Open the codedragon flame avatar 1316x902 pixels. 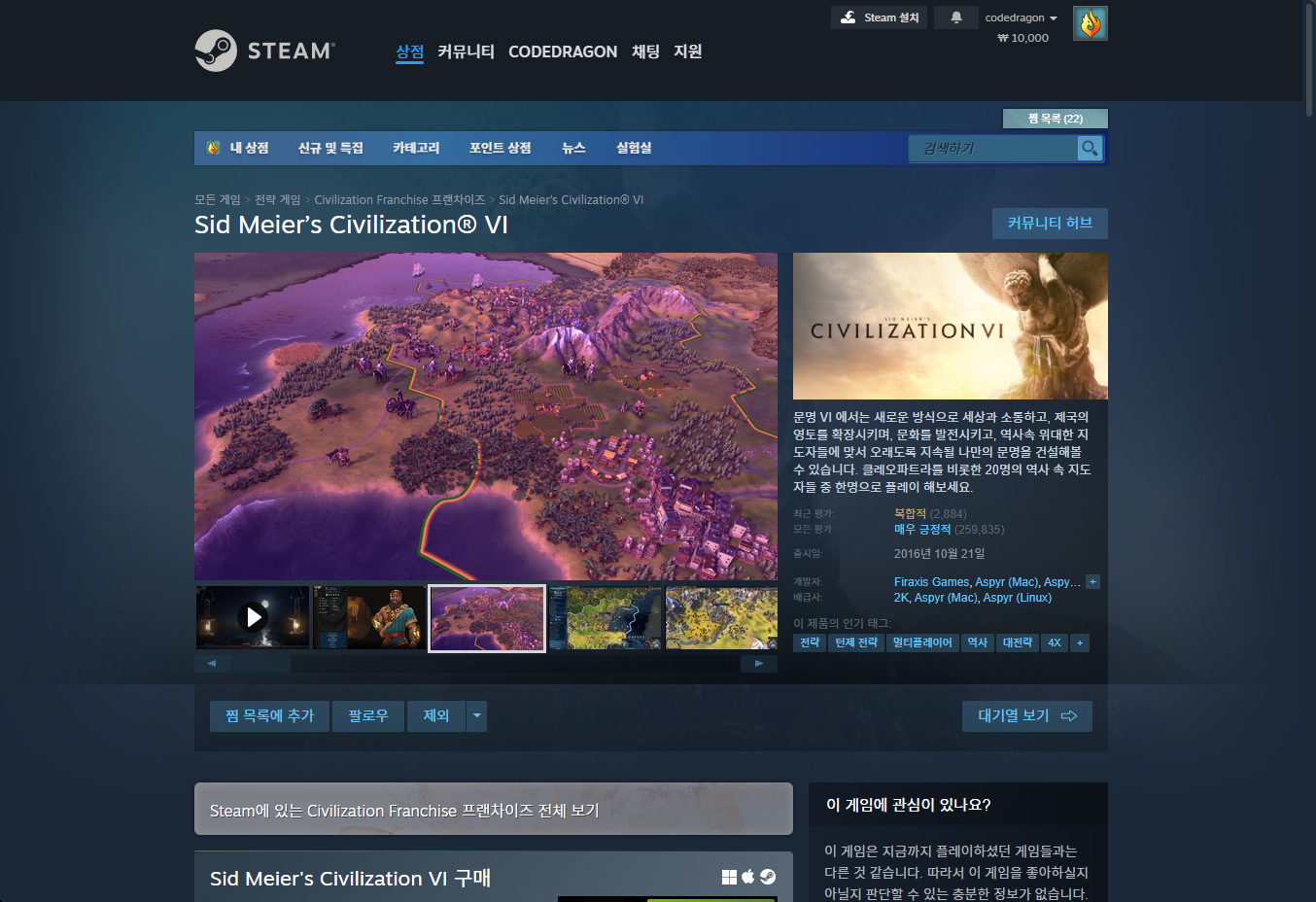[1091, 23]
